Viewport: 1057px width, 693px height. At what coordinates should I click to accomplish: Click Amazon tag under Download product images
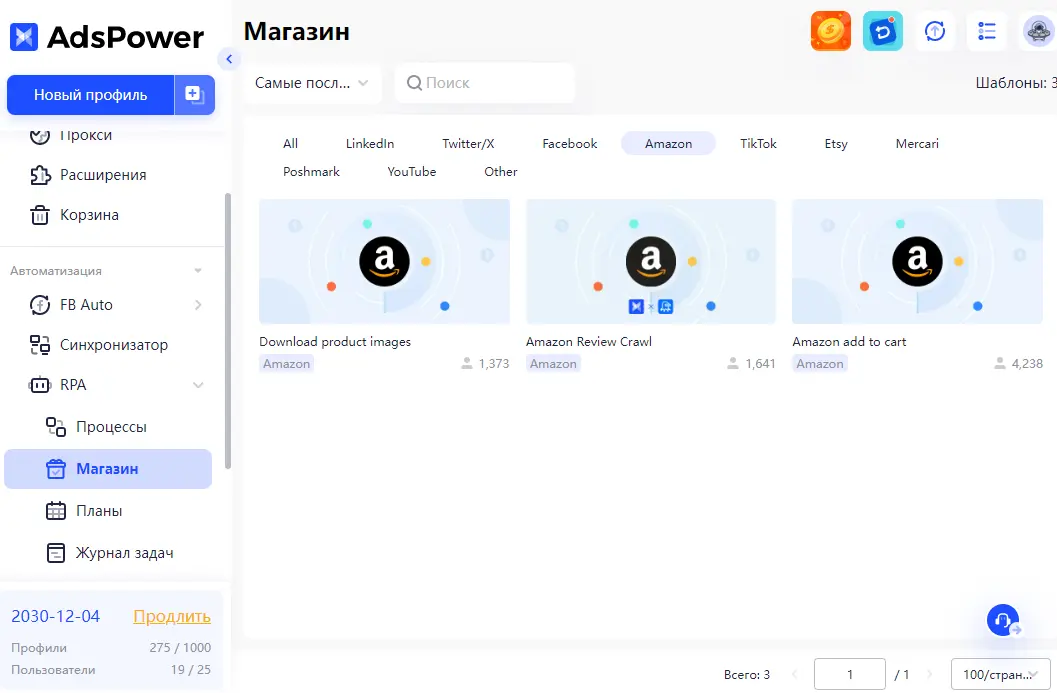point(286,364)
